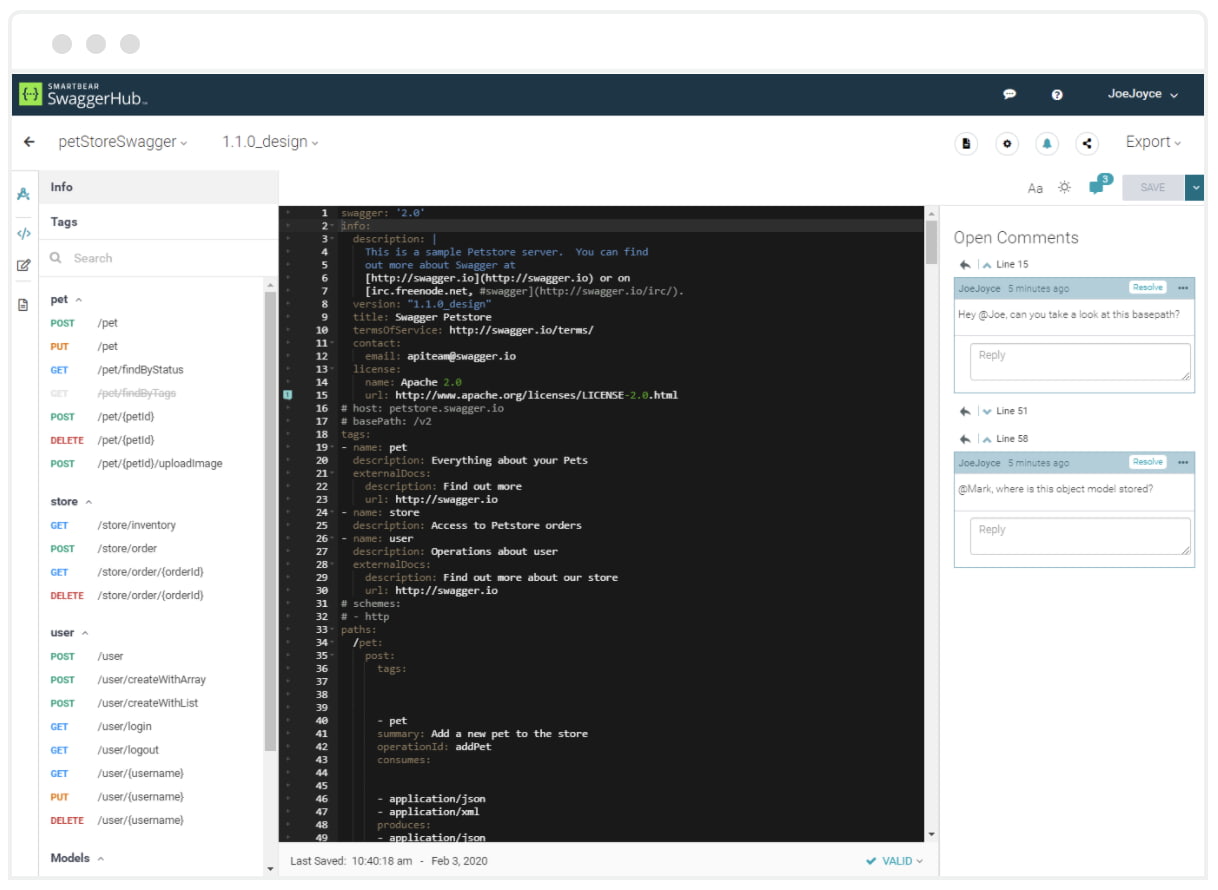This screenshot has width=1218, height=890.
Task: Click the settings gear icon near Export
Action: [x=1006, y=143]
